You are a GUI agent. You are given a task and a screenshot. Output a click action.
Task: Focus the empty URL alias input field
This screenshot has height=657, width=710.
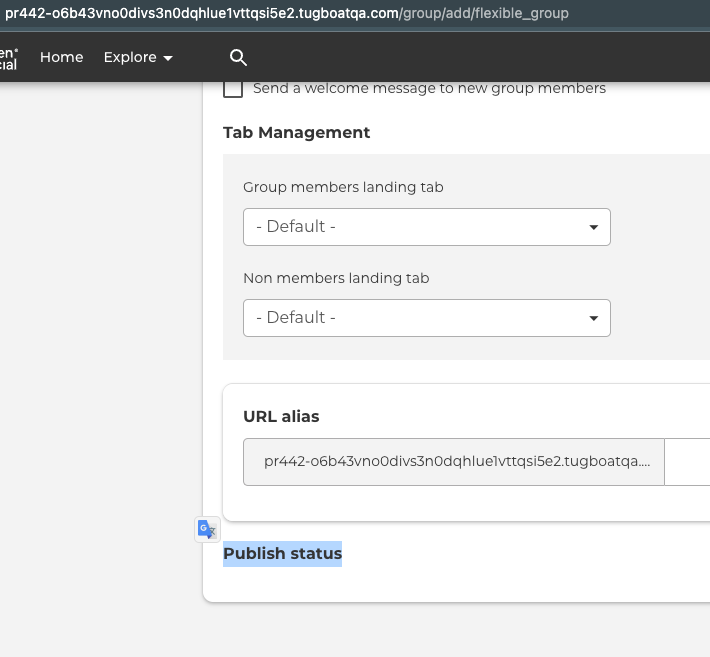(688, 461)
